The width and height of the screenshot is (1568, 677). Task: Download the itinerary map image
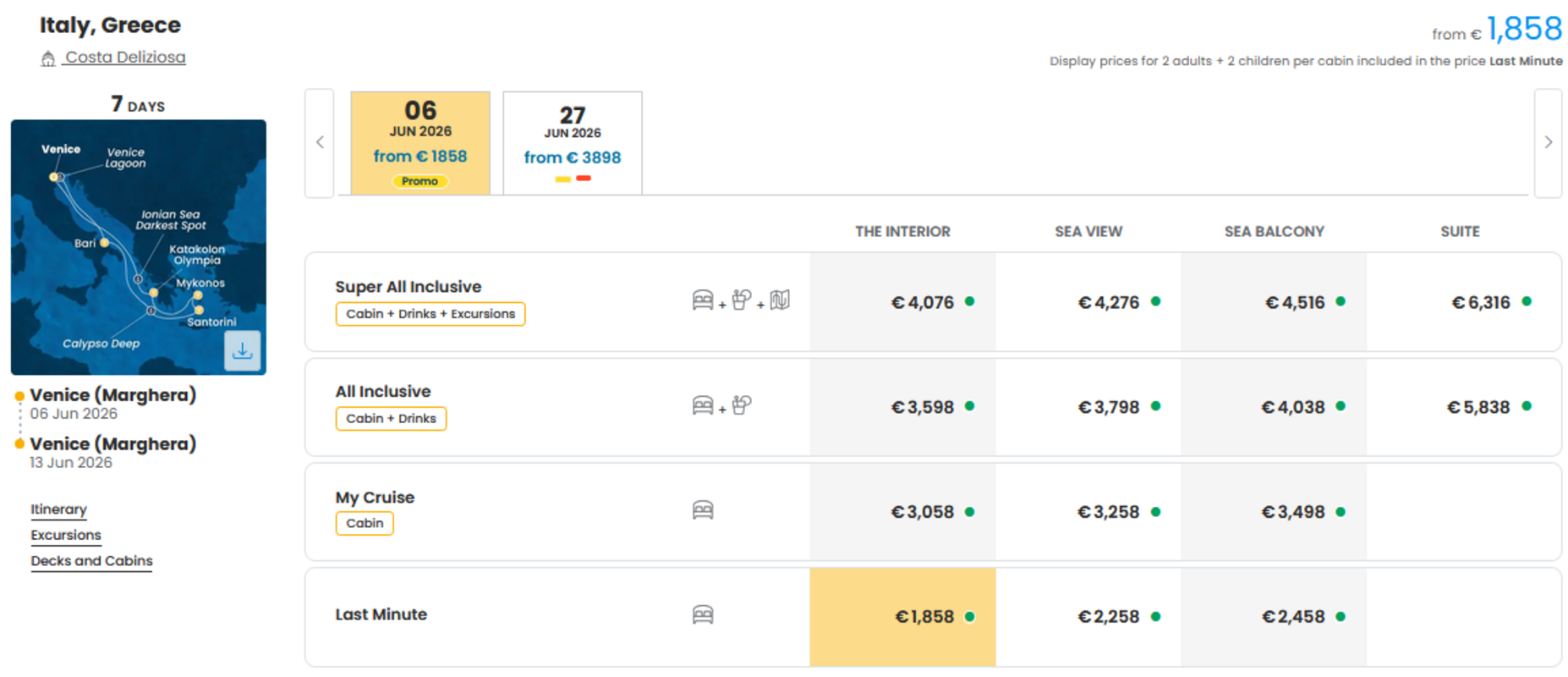243,350
